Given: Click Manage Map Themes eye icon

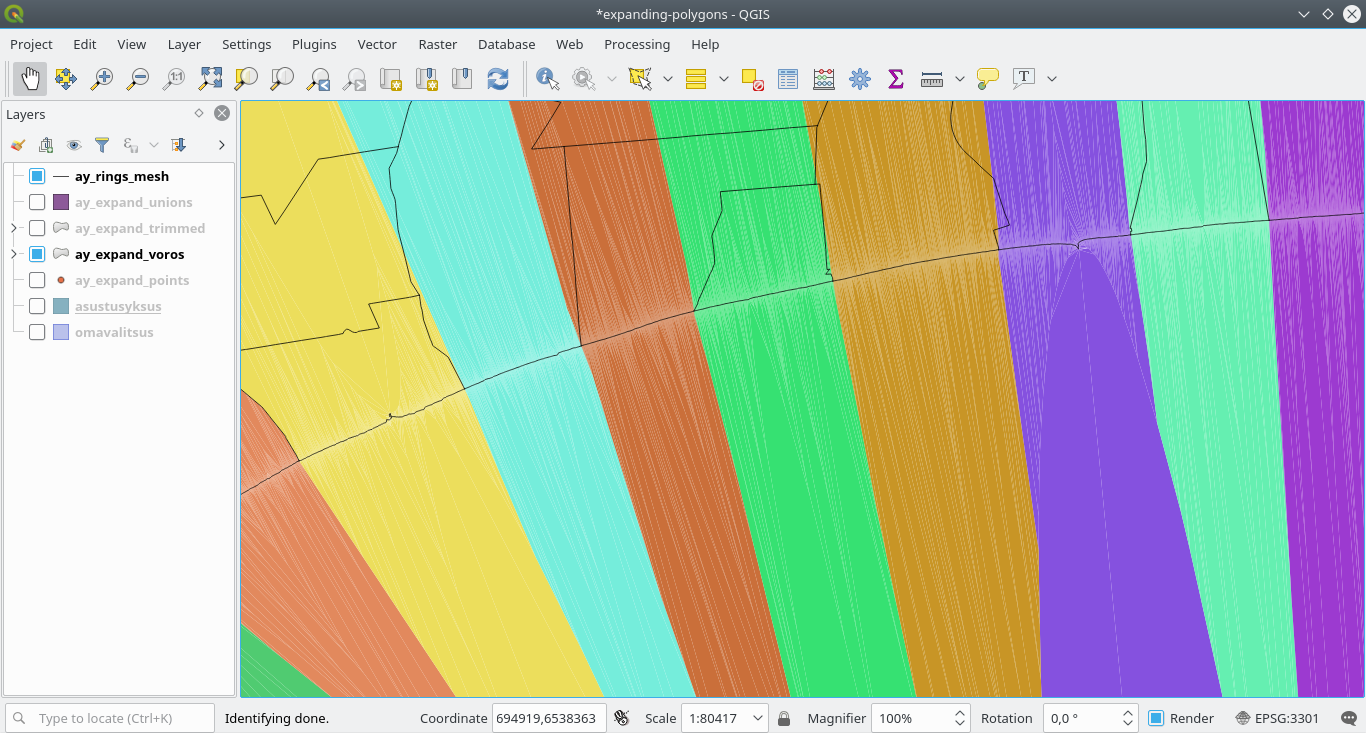Looking at the screenshot, I should click(74, 145).
